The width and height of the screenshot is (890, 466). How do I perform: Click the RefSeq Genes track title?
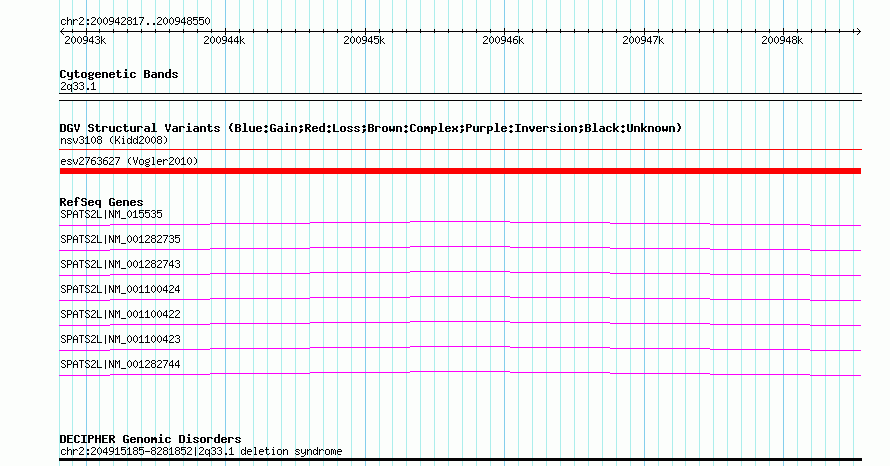(101, 202)
